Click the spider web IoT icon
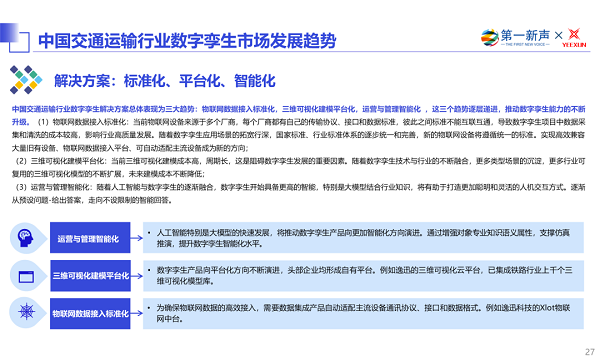The width and height of the screenshot is (600, 362). [26, 312]
